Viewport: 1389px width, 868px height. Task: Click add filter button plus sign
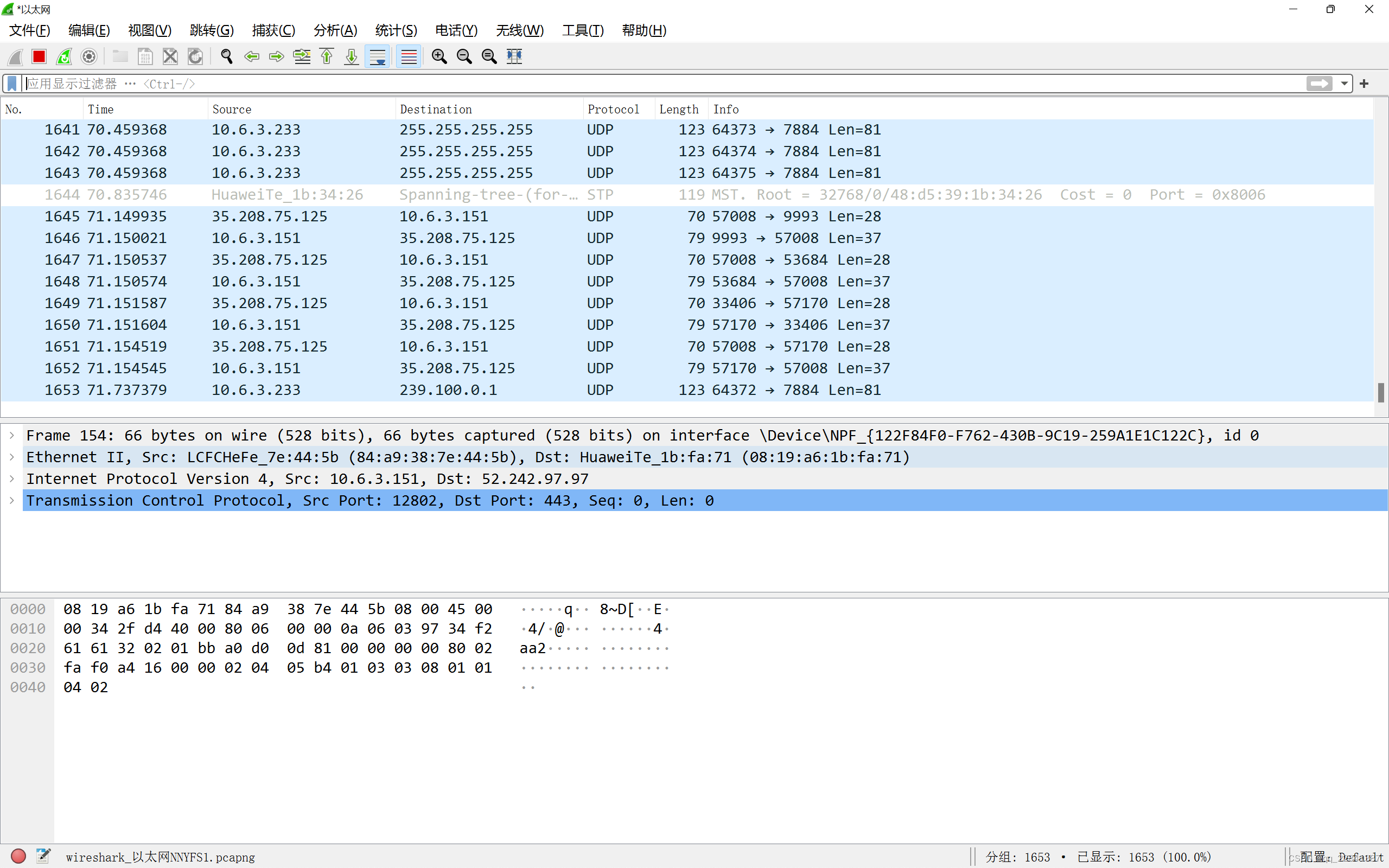point(1365,84)
